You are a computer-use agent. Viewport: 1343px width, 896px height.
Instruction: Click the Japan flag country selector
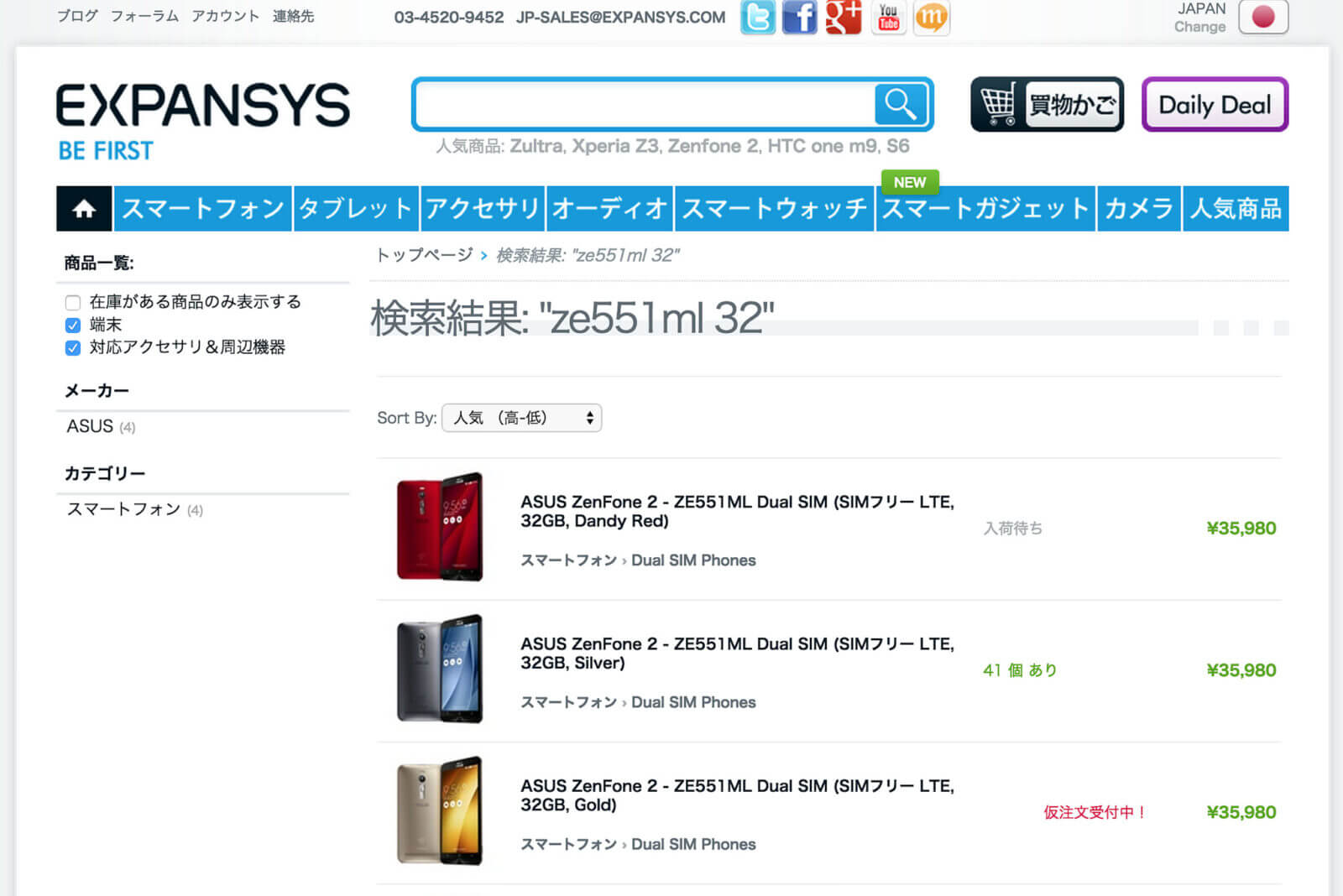pyautogui.click(x=1263, y=17)
